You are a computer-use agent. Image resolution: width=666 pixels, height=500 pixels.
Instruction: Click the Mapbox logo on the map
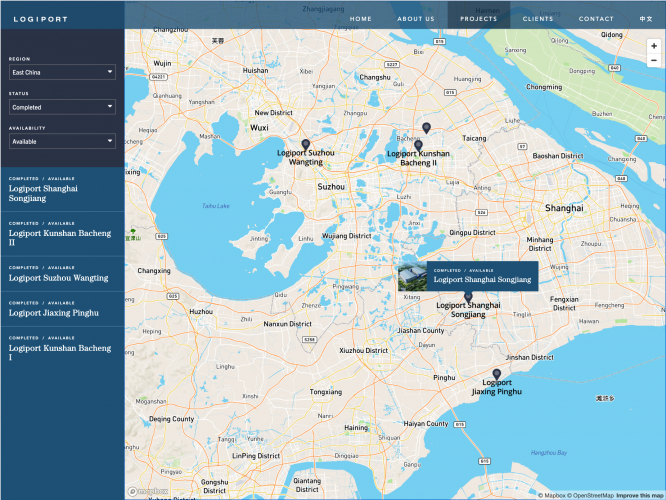148,492
